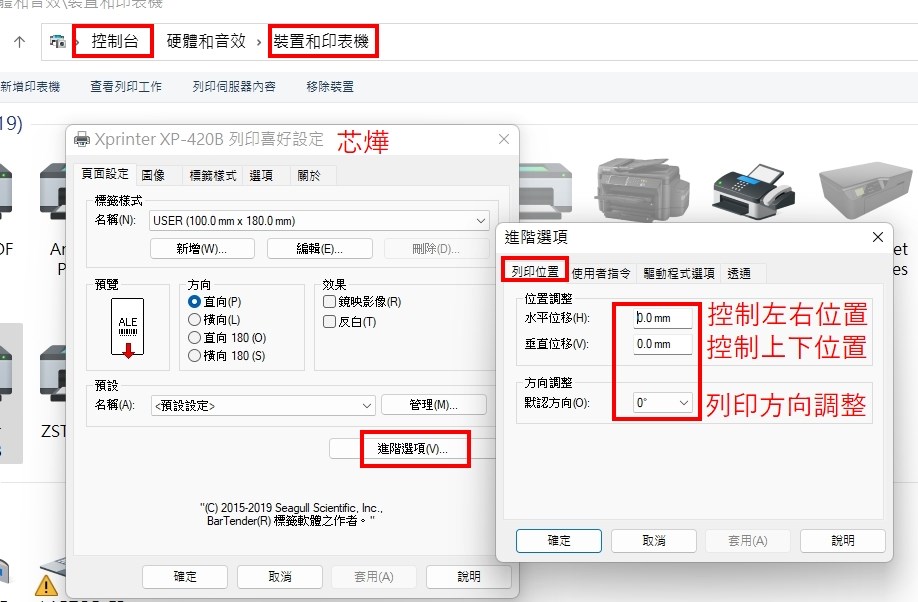Expand the 標籤樣式 名稱 dropdown
This screenshot has height=602, width=918.
pyautogui.click(x=481, y=220)
